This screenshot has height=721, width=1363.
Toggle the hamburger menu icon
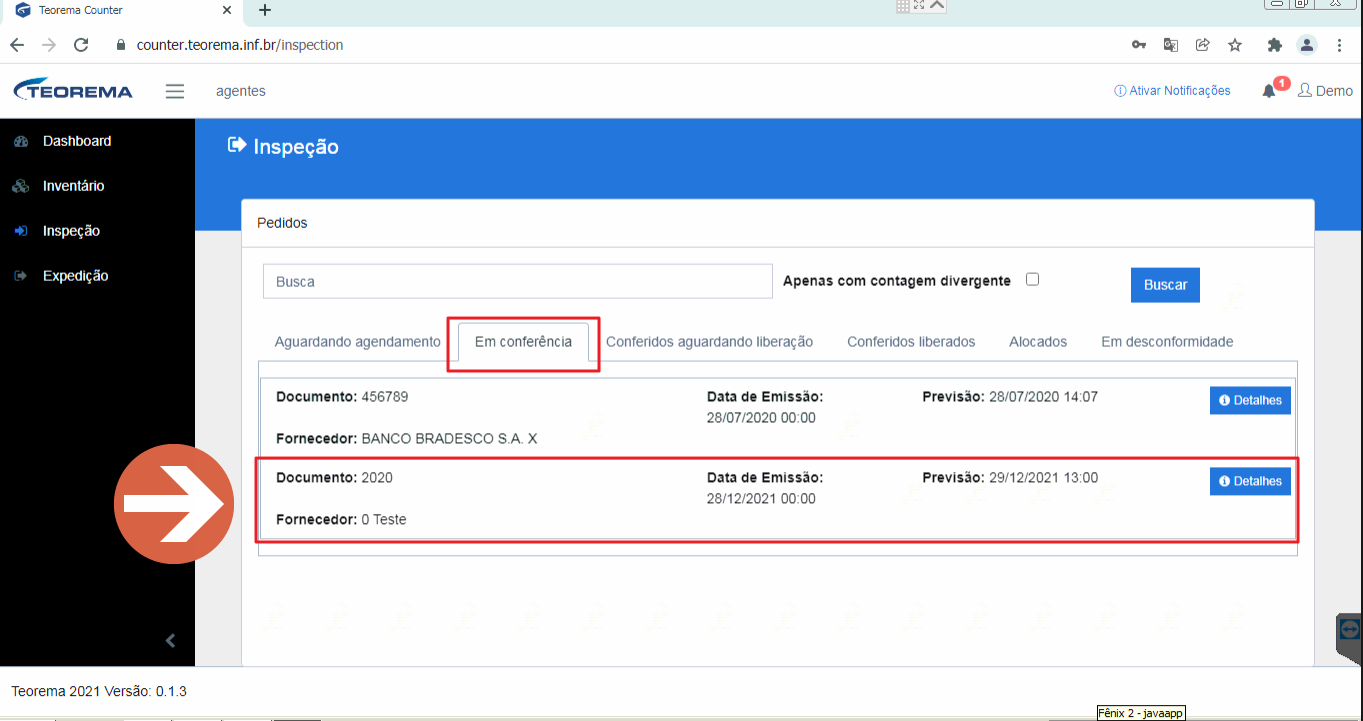[175, 91]
